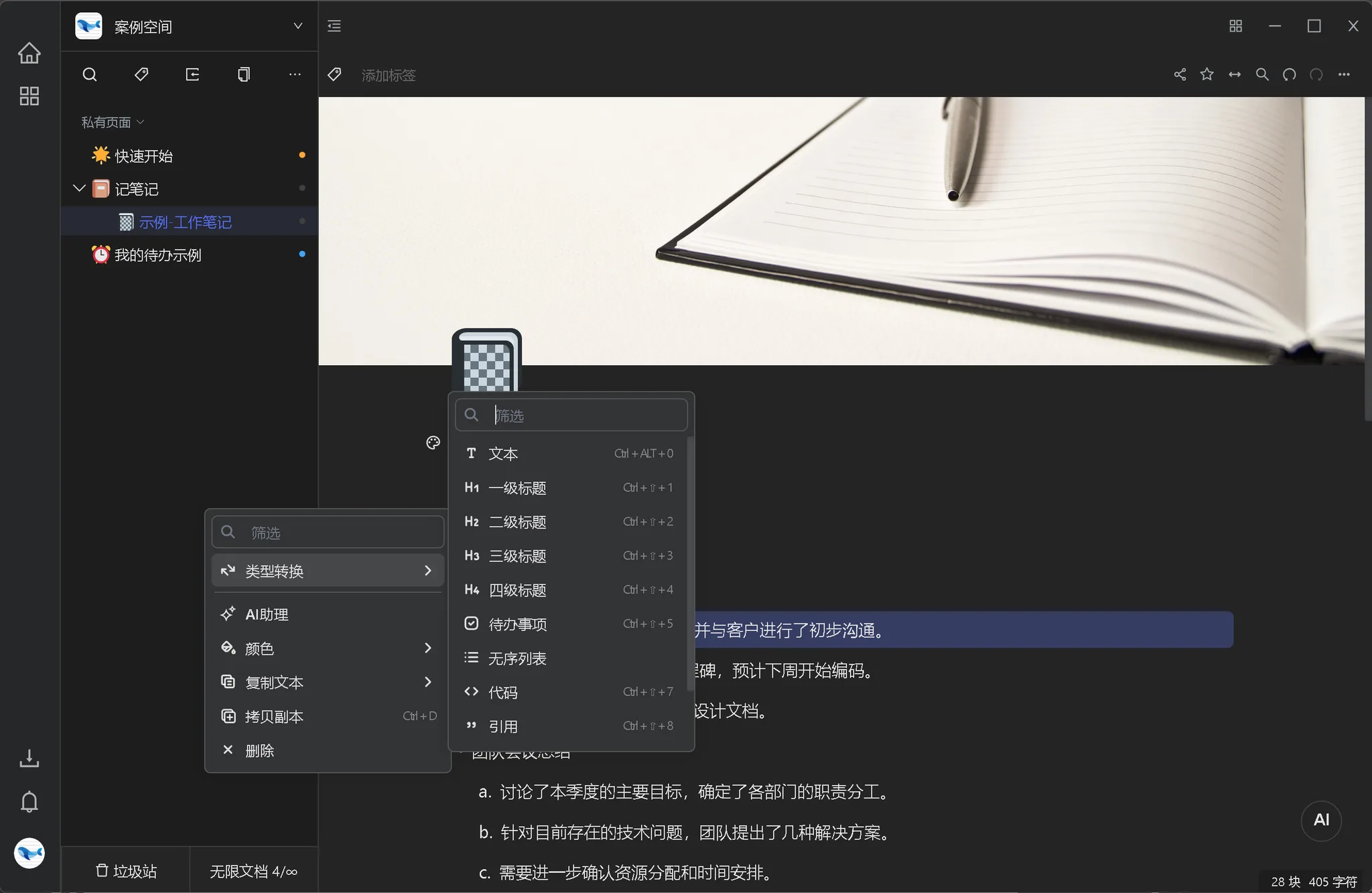Favorite the page with star icon
The image size is (1372, 893).
(x=1207, y=74)
